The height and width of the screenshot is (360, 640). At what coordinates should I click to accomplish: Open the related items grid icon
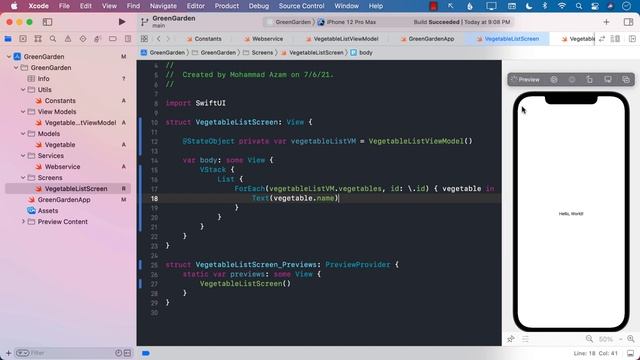(144, 39)
